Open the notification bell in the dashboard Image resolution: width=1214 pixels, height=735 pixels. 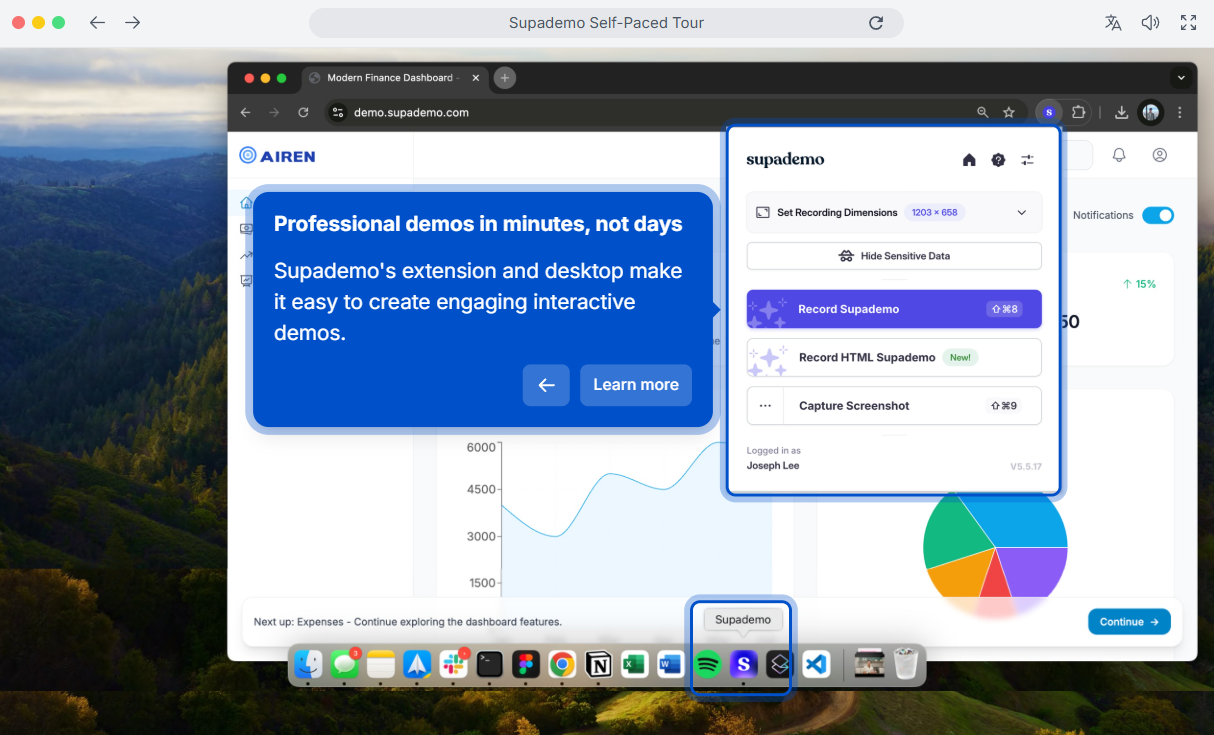[x=1119, y=155]
